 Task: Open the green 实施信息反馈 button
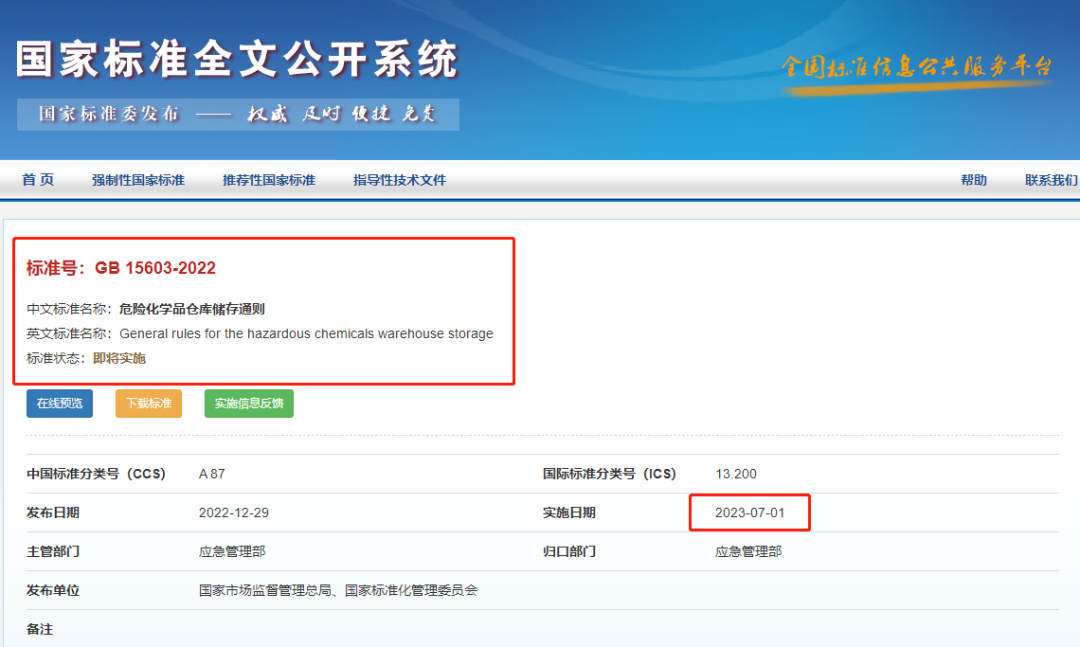[x=249, y=403]
